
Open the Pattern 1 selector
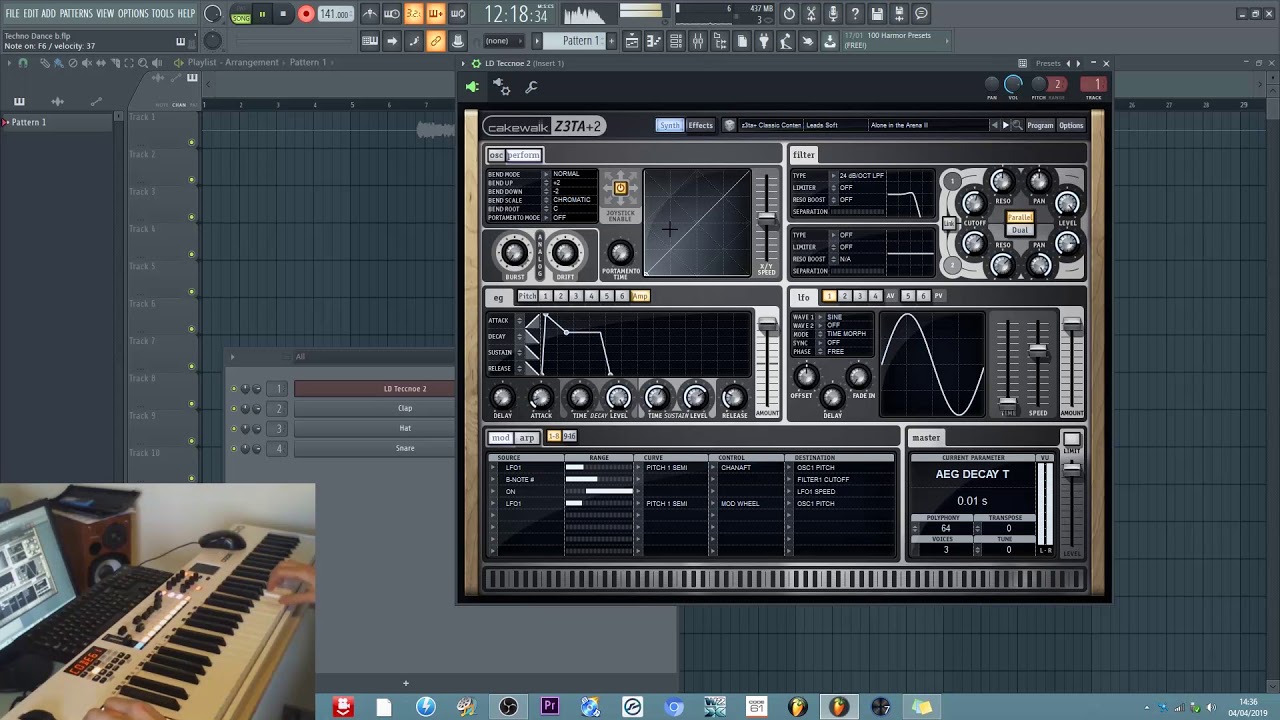coord(579,41)
